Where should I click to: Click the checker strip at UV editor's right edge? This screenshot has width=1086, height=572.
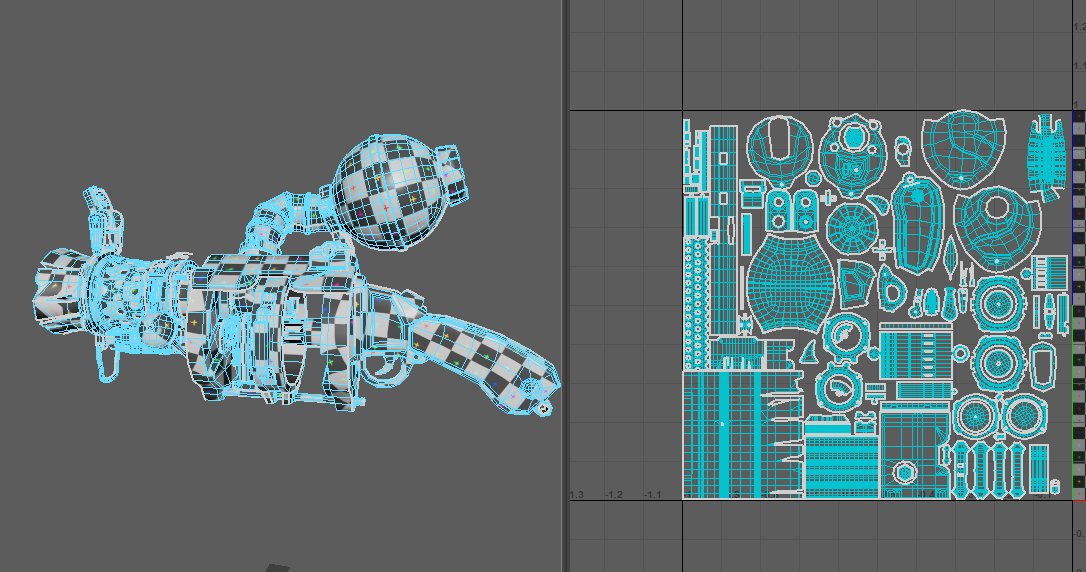(x=1079, y=305)
